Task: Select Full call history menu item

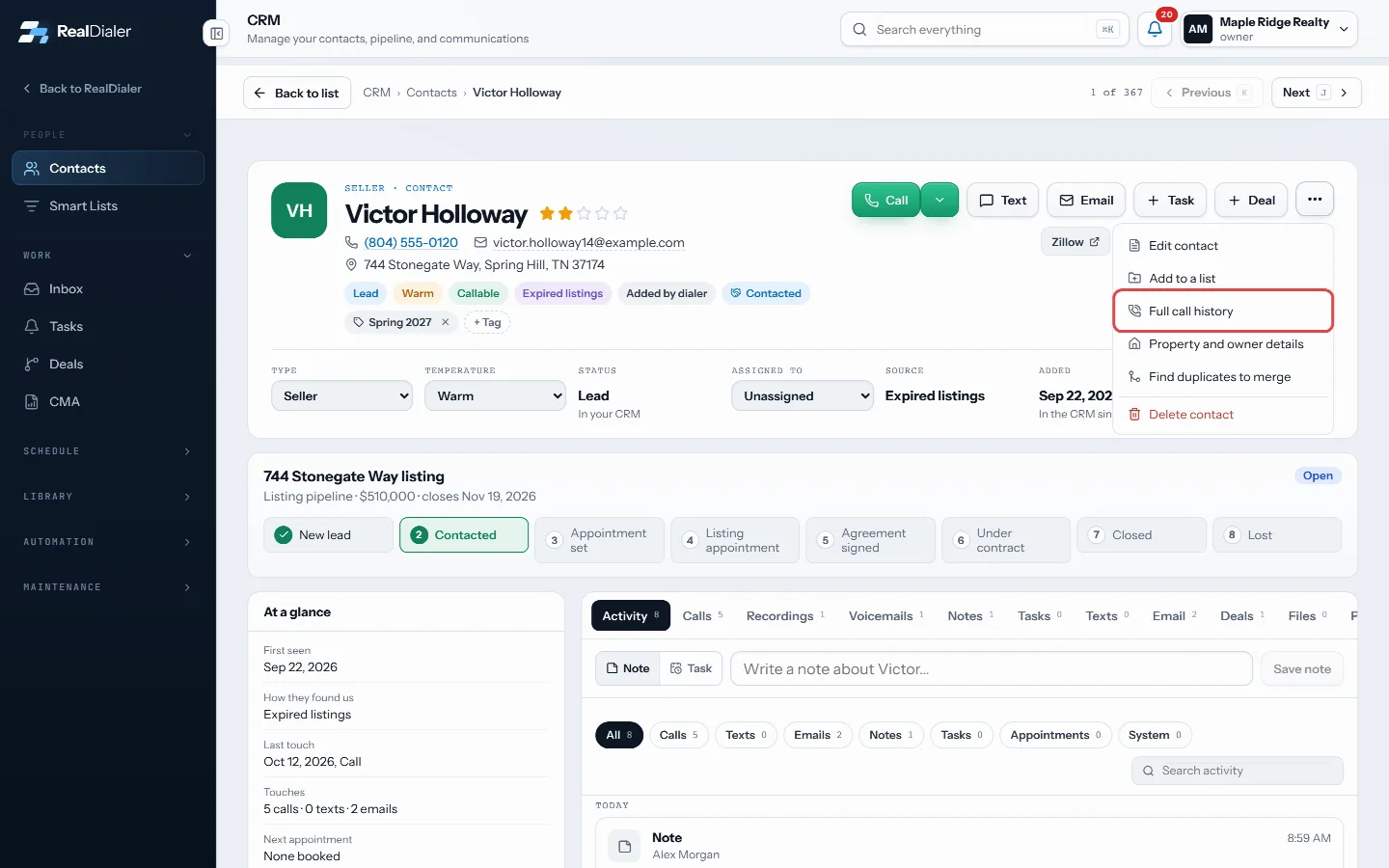Action: pos(1223,311)
